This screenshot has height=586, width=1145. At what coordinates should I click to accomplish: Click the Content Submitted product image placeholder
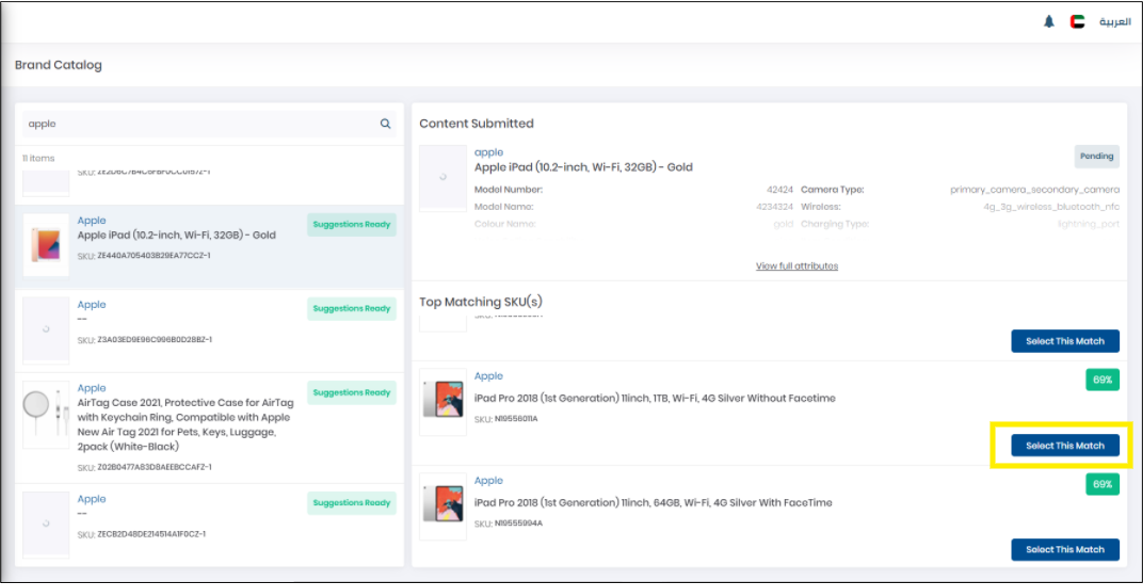point(443,177)
